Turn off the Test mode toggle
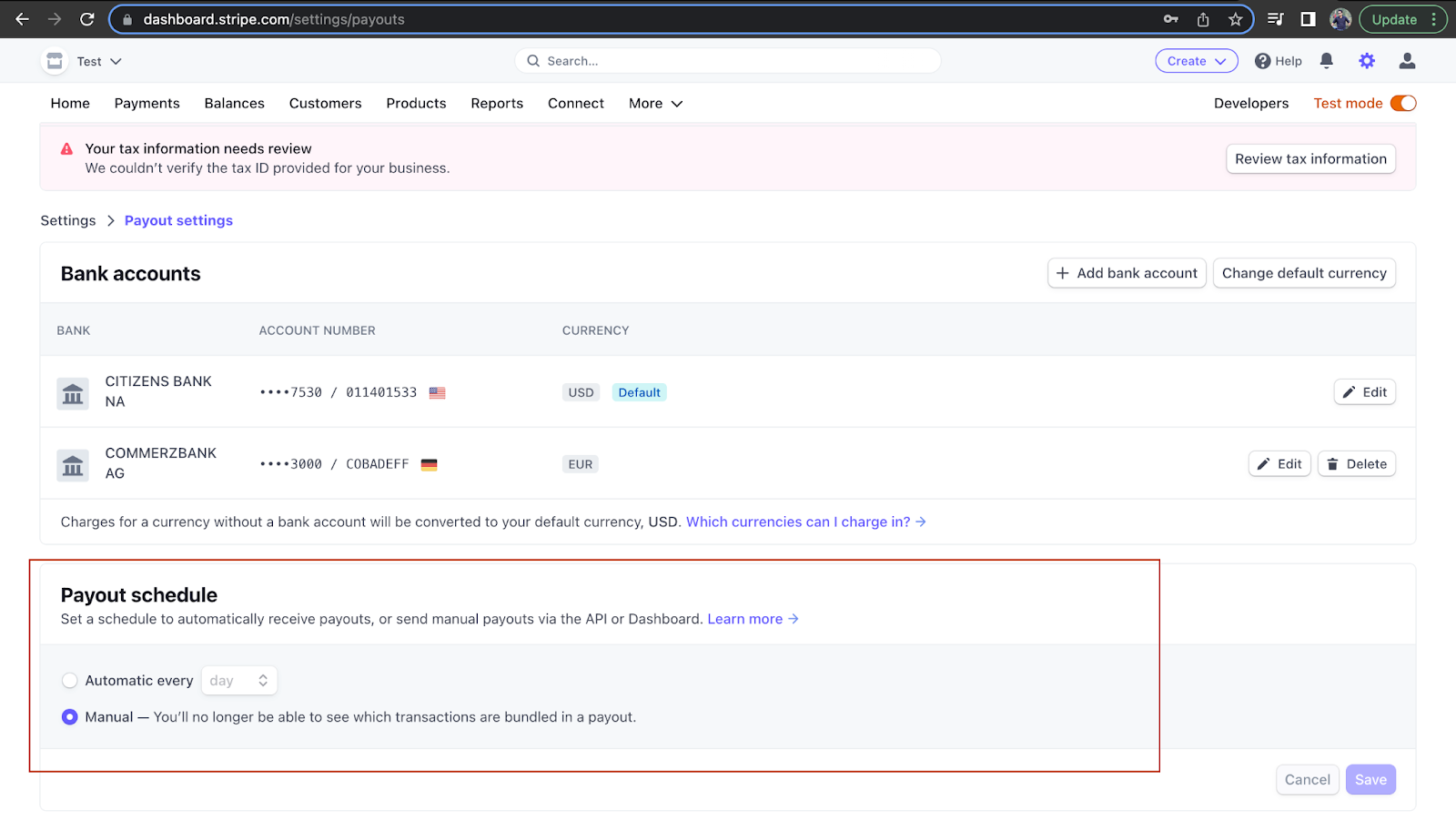The width and height of the screenshot is (1456, 821). pos(1403,104)
